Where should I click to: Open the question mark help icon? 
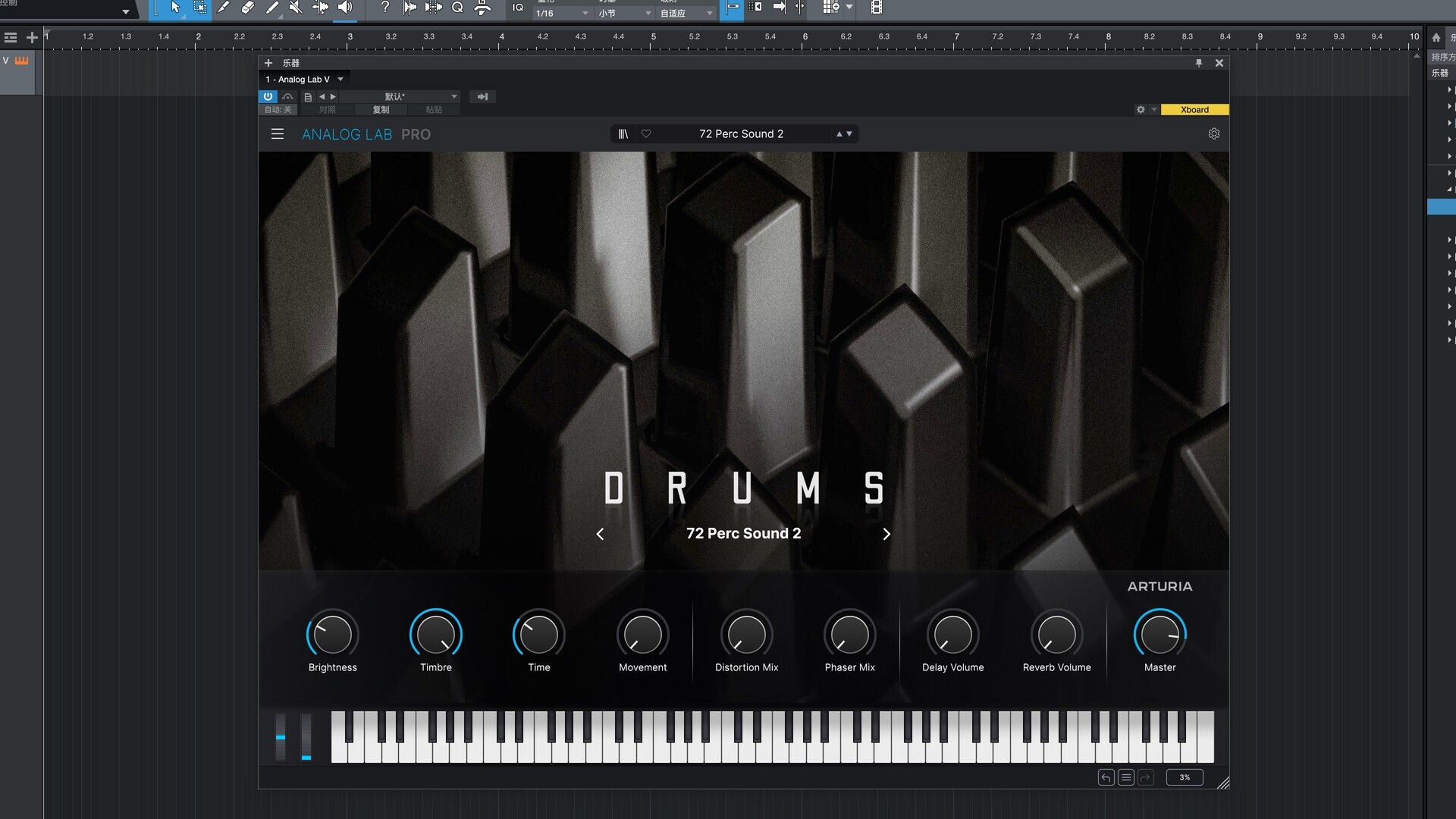tap(385, 8)
